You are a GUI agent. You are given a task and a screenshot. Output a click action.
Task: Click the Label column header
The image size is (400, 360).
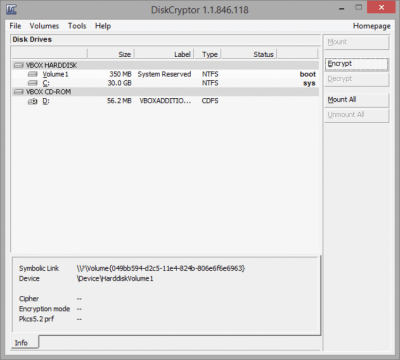coord(164,54)
